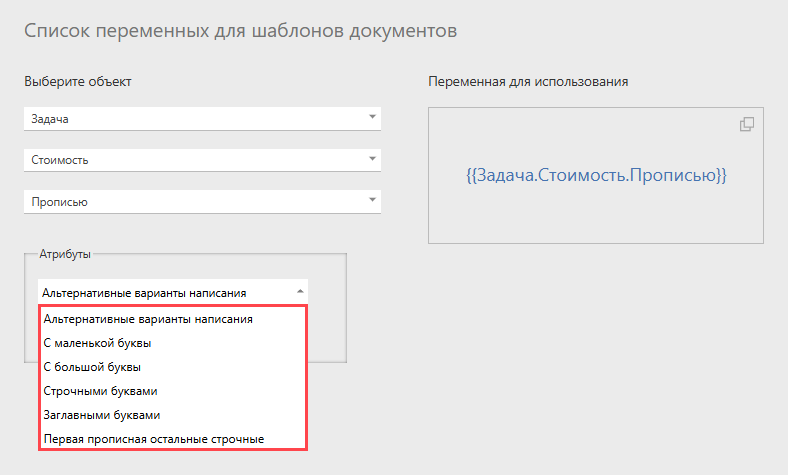Click the arrow of the Прописью dropdown
Viewport: 788px width, 475px height.
tap(372, 200)
